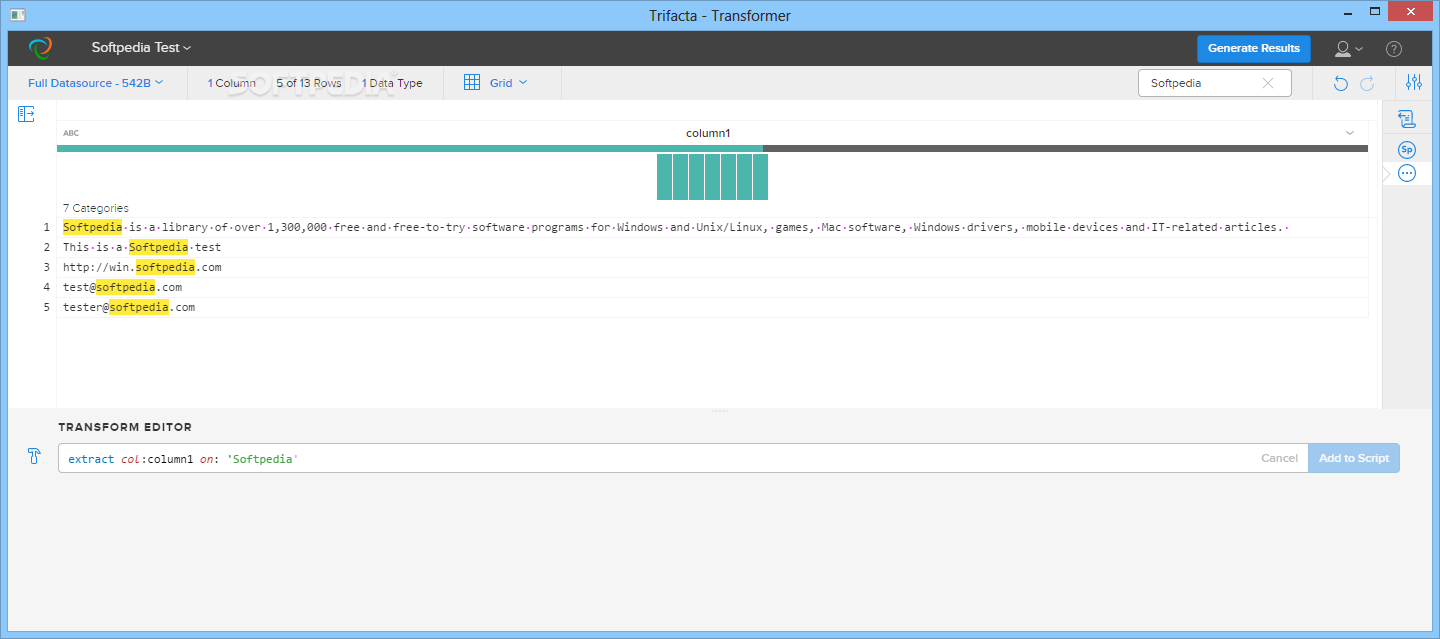This screenshot has height=639, width=1440.
Task: Click the panel resize handle dots
Action: coord(719,411)
